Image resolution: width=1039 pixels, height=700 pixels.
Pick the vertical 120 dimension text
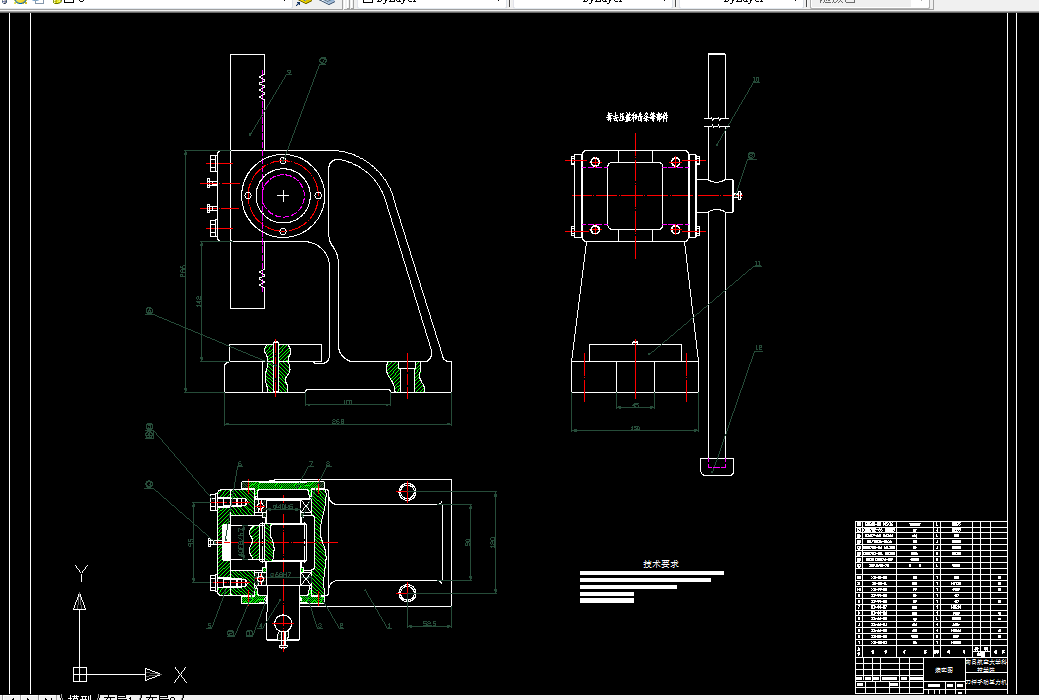(x=492, y=542)
